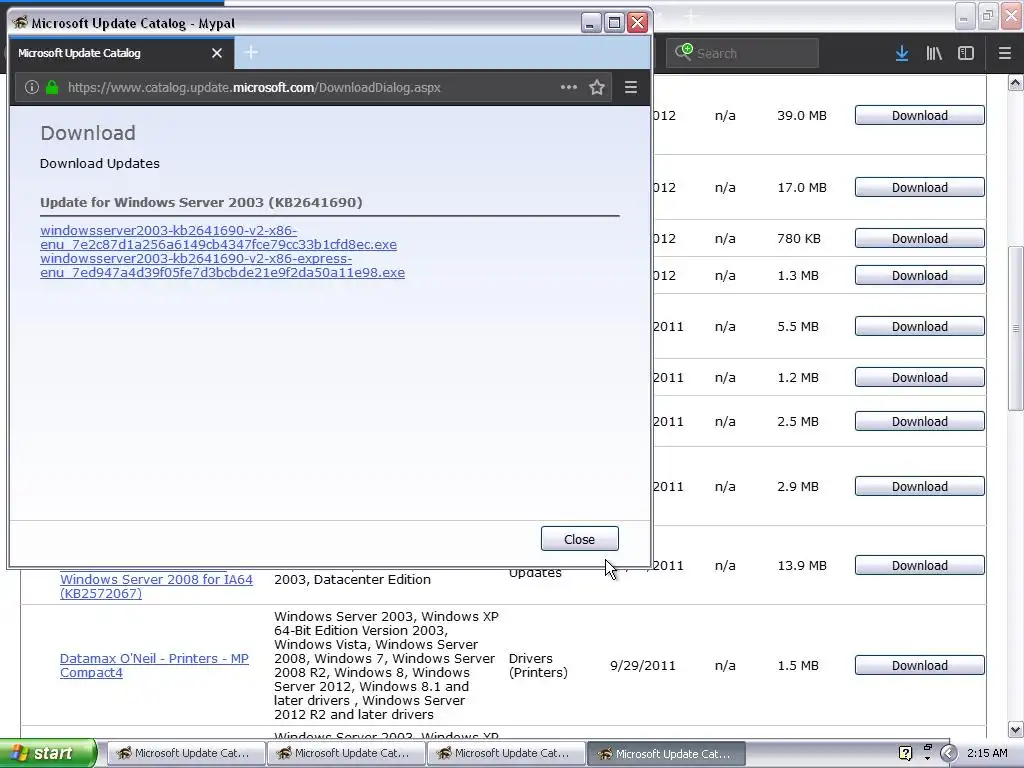Close the Microsoft Update Catalog tab
The height and width of the screenshot is (768, 1024).
point(217,53)
